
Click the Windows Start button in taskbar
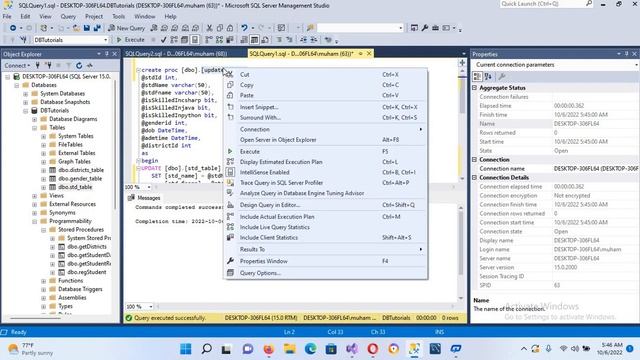click(186, 349)
